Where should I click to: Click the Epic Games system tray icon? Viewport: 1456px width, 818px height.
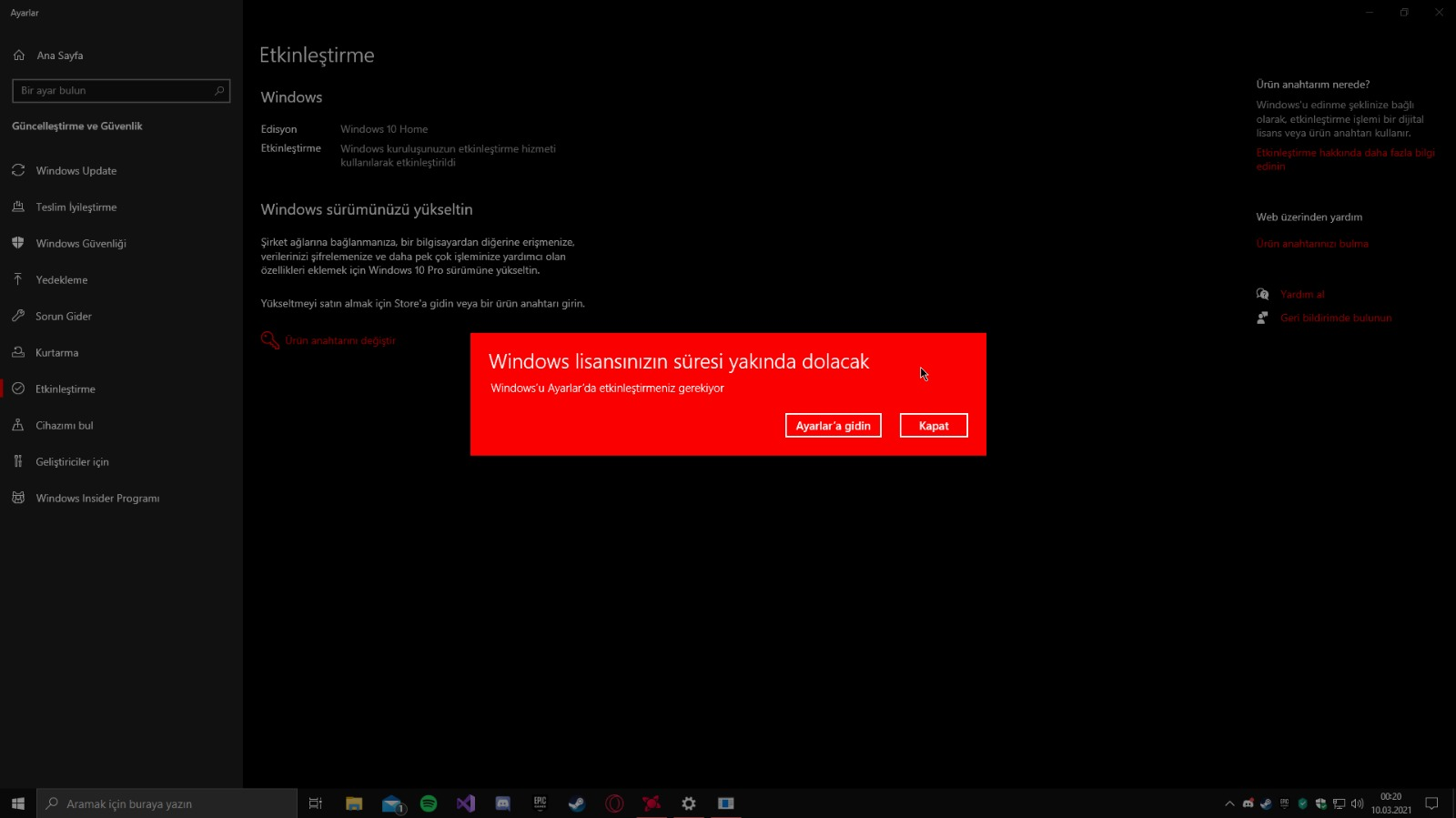point(1284,803)
